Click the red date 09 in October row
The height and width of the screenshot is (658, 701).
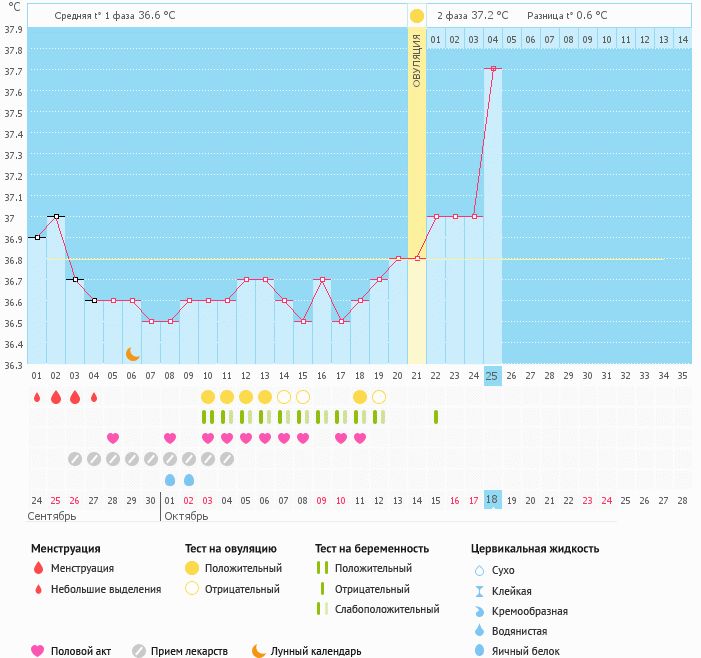coord(321,501)
